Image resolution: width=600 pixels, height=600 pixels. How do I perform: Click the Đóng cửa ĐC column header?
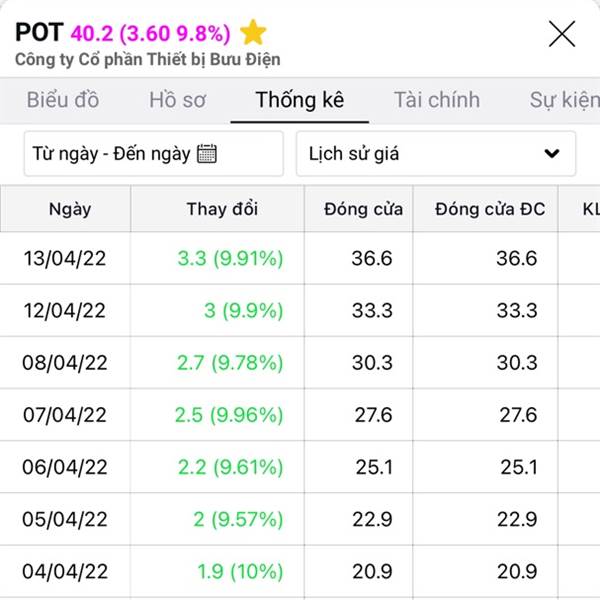pos(490,209)
